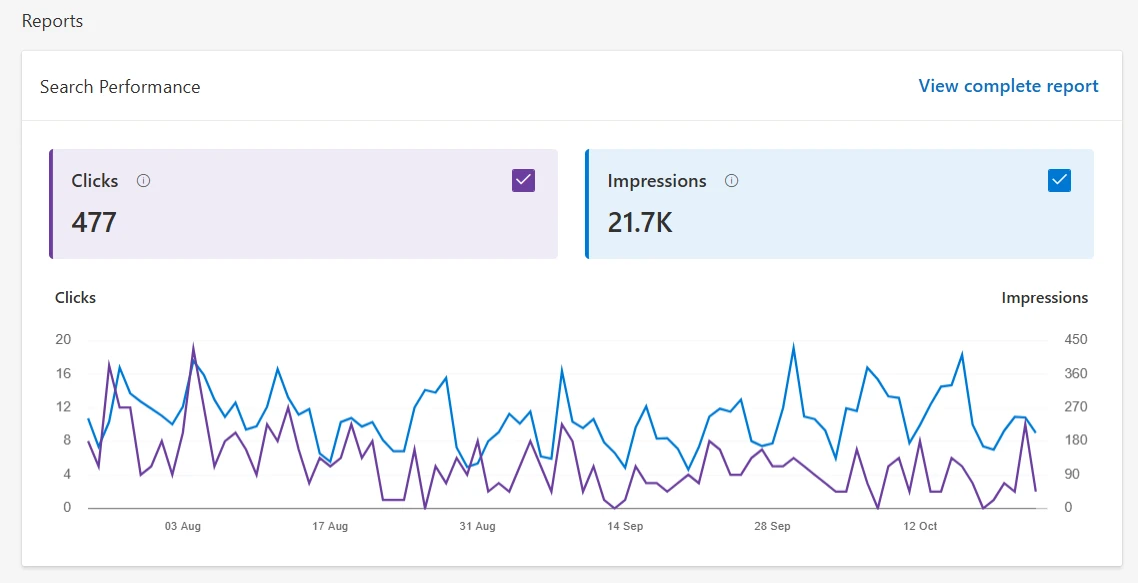Click the 03 Aug date label

(x=183, y=526)
